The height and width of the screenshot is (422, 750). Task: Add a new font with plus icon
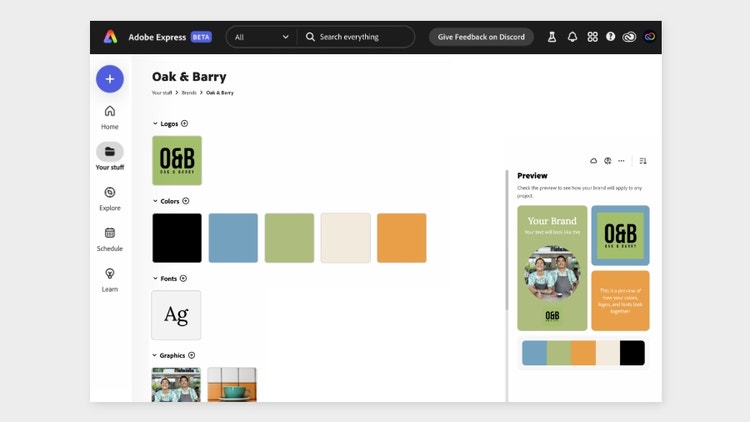[x=183, y=278]
